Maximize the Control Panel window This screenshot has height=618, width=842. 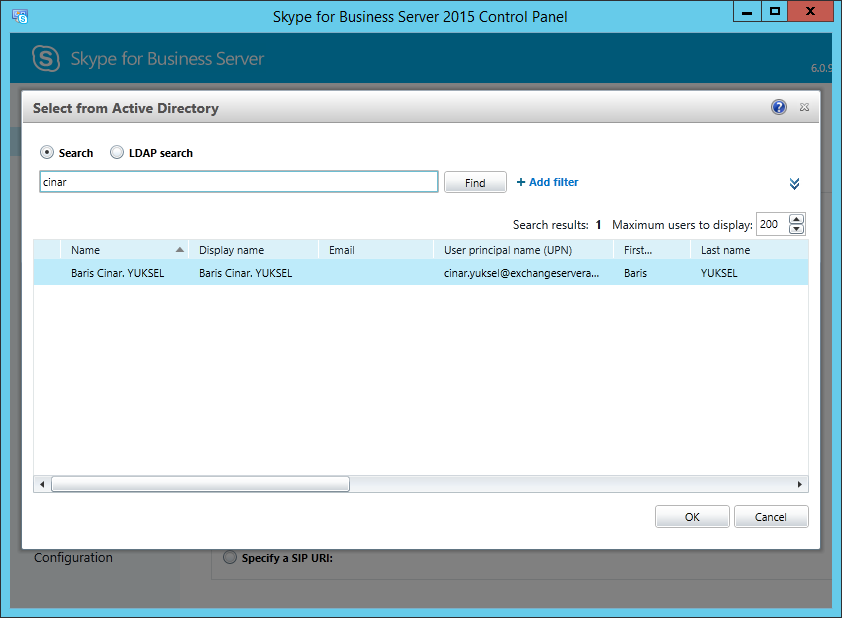point(774,11)
